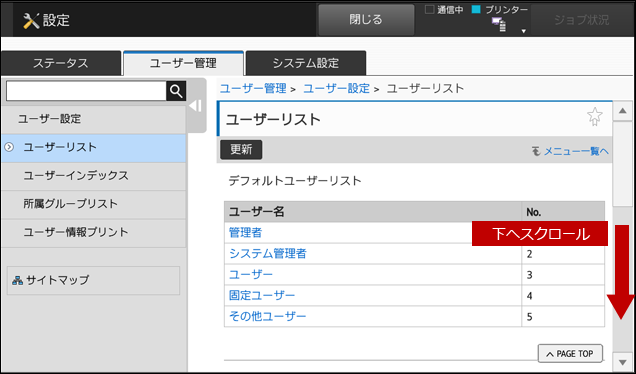Screen dimensions: 636x374
Task: Open the 管理者 user link
Action: (x=245, y=233)
